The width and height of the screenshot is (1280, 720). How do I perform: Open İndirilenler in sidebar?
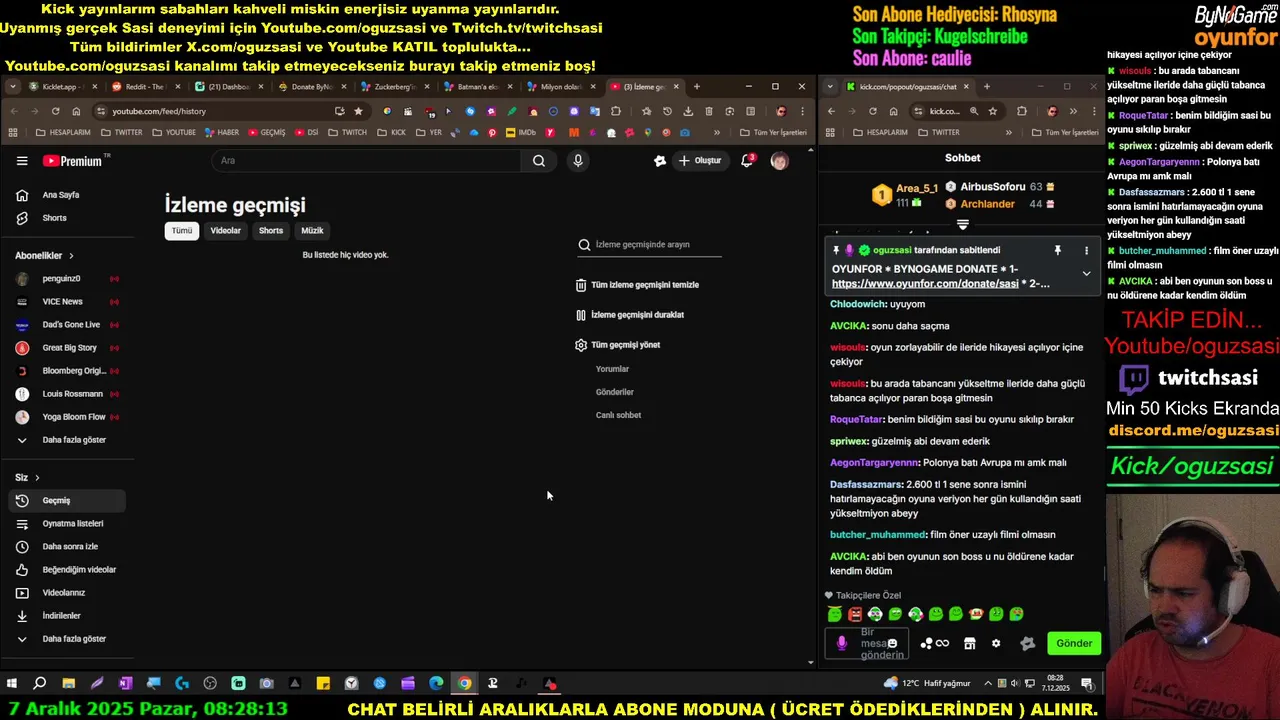point(68,616)
